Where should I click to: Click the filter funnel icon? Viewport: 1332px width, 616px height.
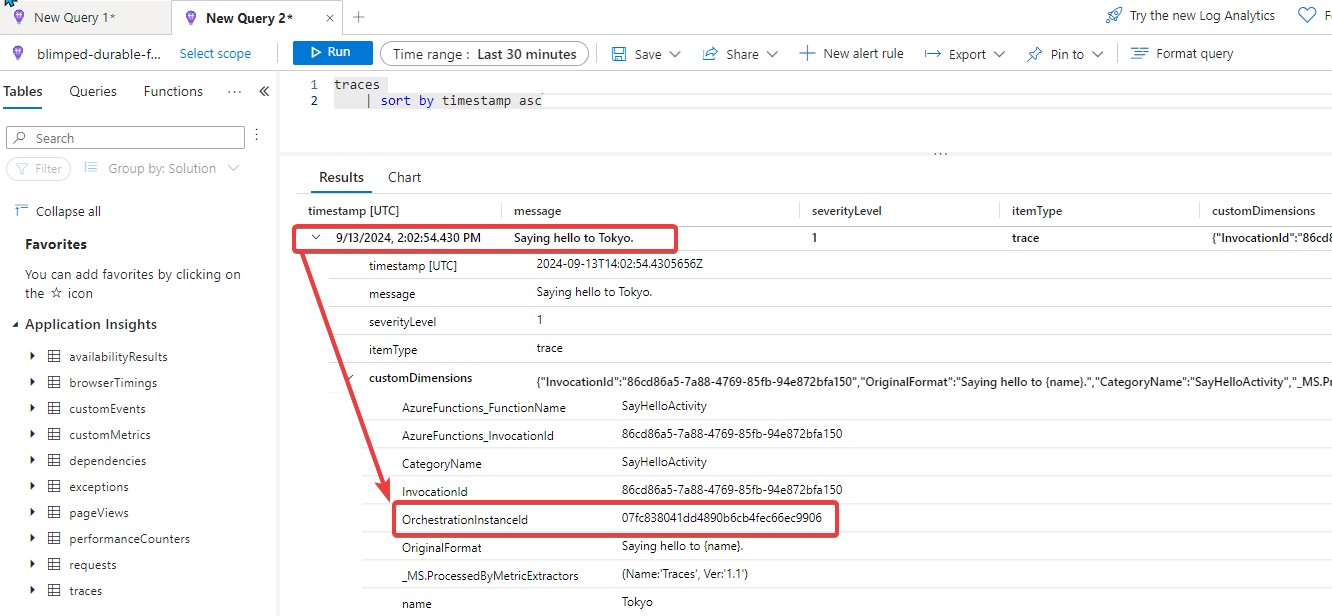click(23, 169)
